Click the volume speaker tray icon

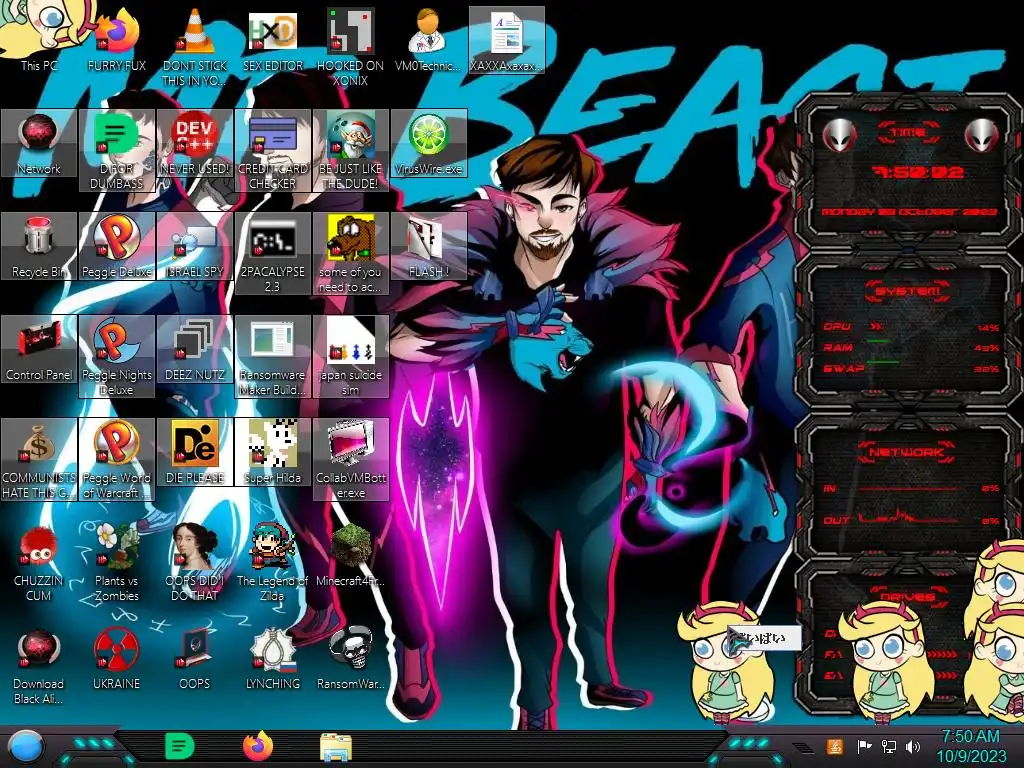[913, 746]
